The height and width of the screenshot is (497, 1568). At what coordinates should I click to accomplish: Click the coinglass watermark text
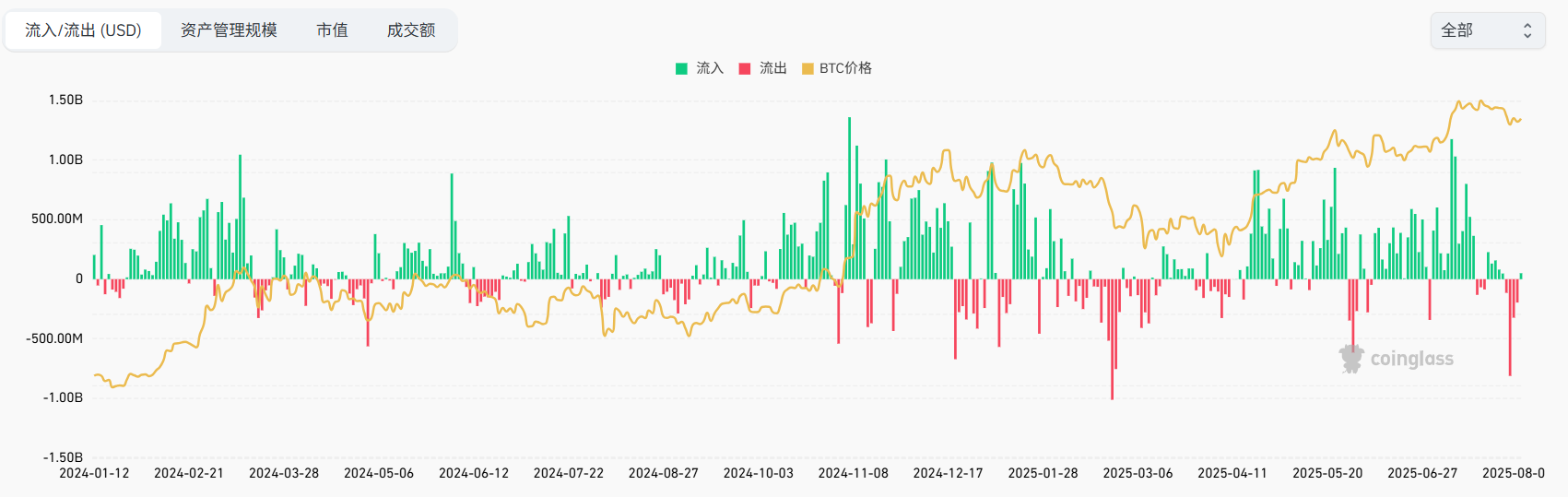click(x=1411, y=359)
